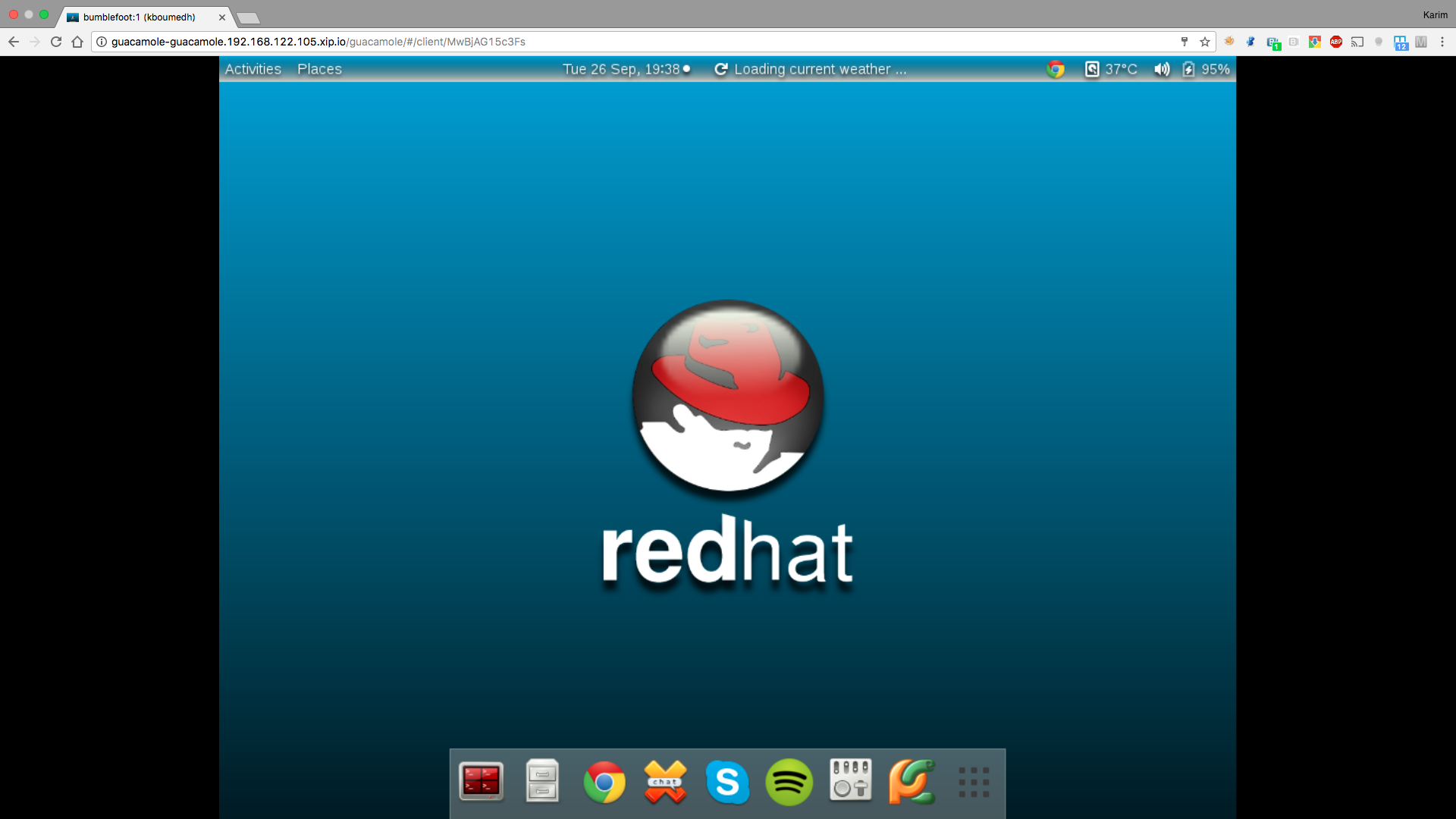This screenshot has width=1456, height=819.
Task: Open the Activities overview
Action: (253, 69)
